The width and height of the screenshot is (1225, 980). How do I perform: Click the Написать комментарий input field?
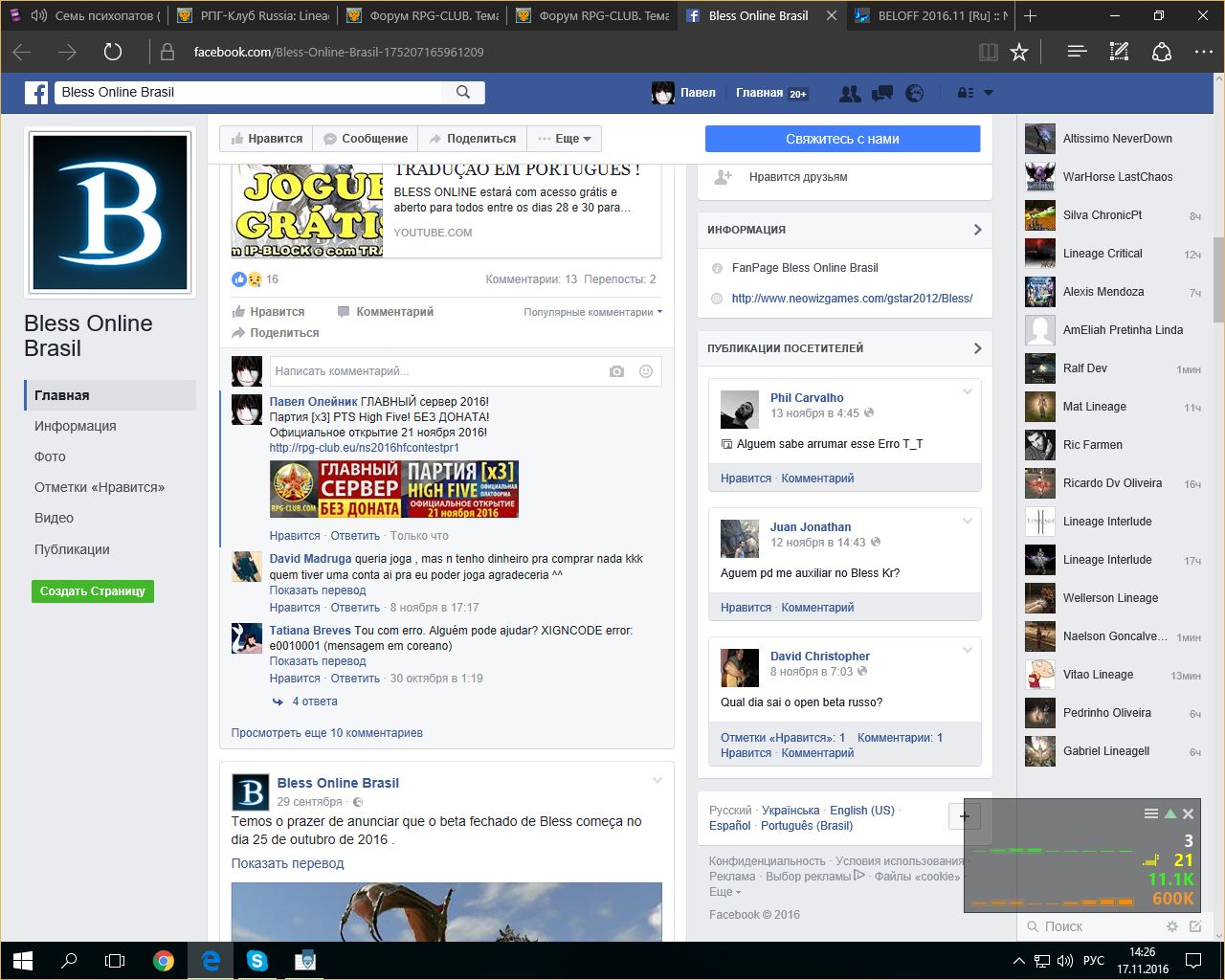pyautogui.click(x=435, y=371)
